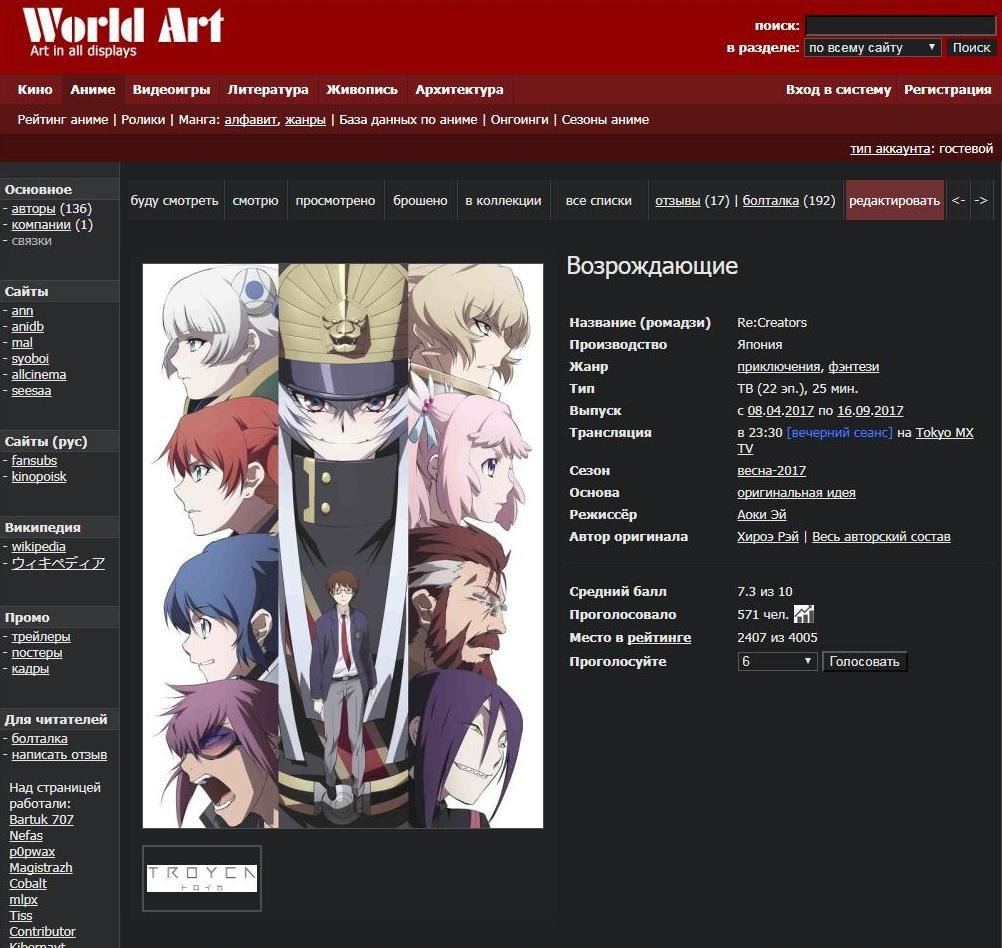
Task: Open все списки tab
Action: coord(598,200)
